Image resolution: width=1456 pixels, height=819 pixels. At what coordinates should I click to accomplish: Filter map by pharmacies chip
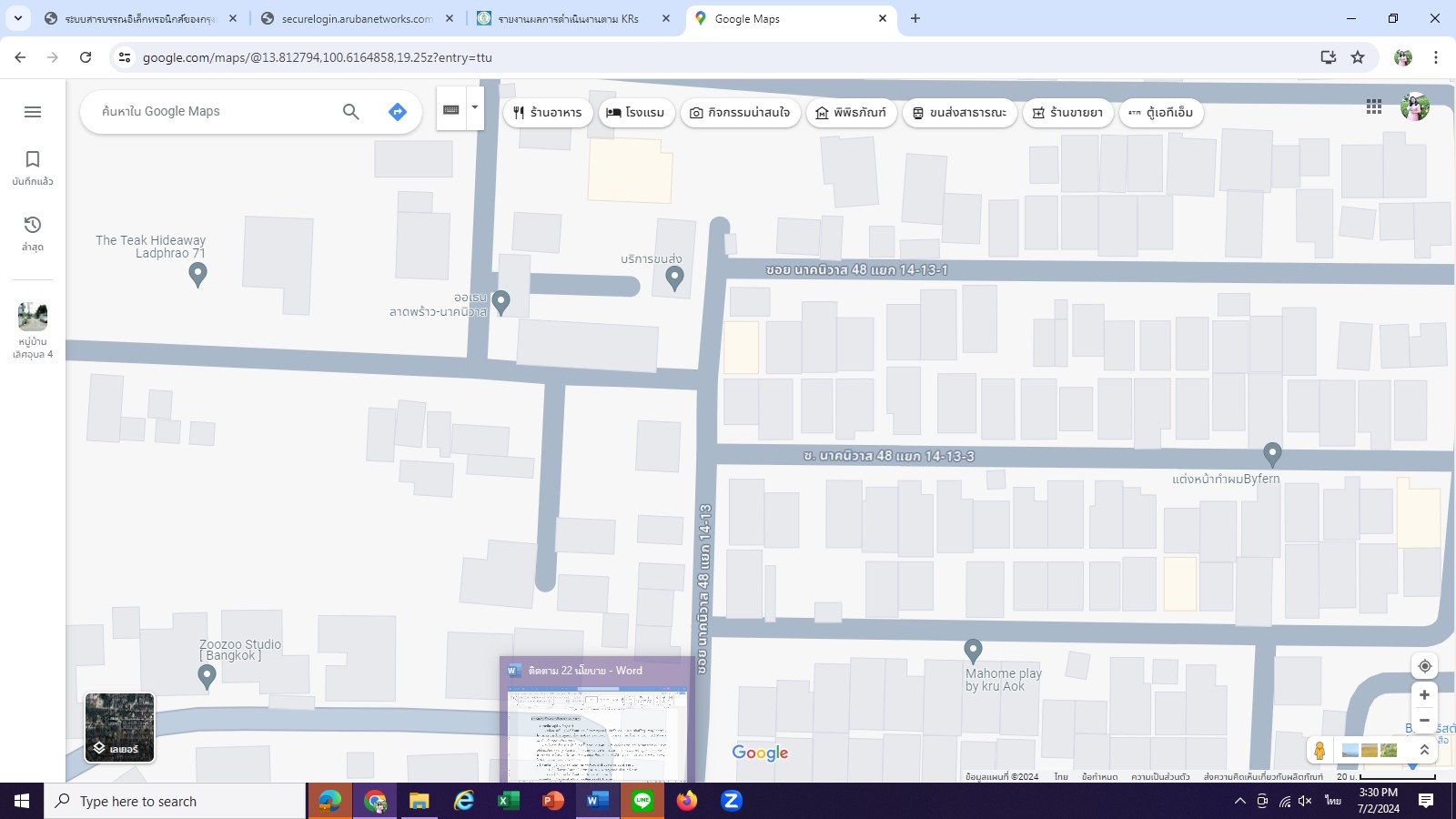1067,113
